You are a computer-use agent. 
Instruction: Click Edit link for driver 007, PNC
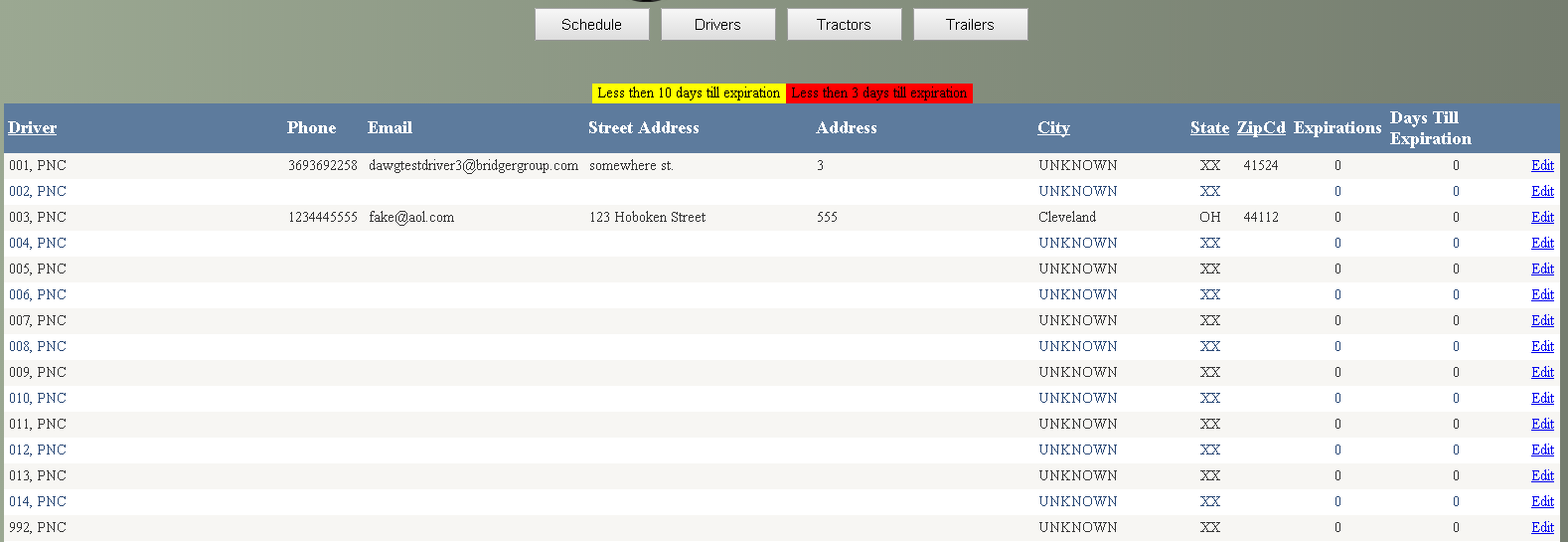click(x=1542, y=320)
